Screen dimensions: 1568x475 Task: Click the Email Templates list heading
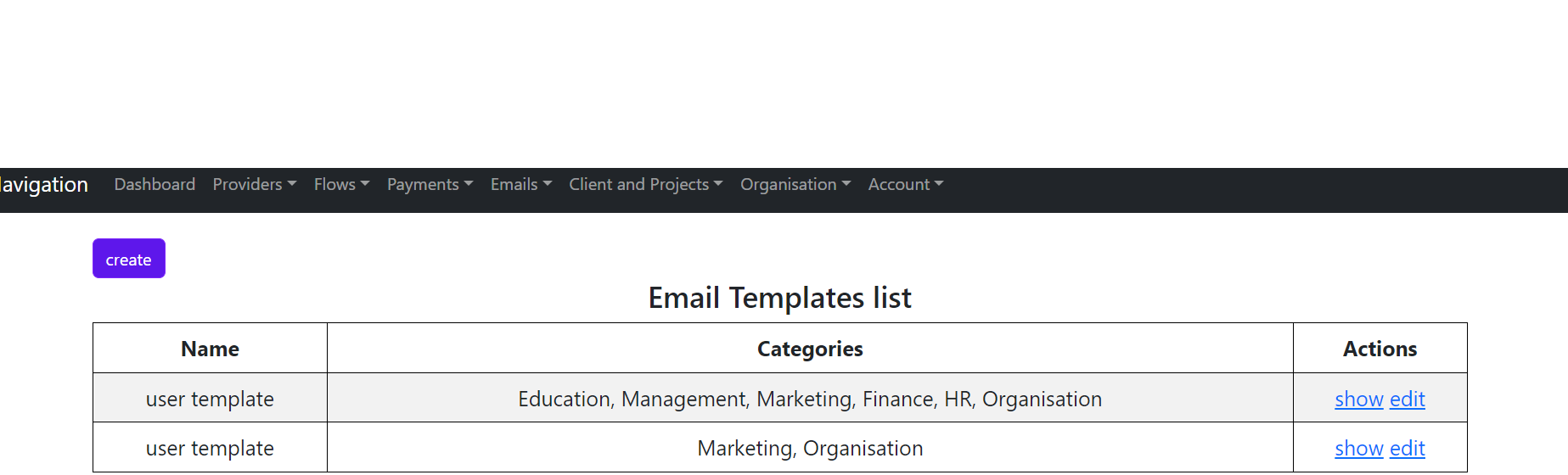click(x=779, y=298)
